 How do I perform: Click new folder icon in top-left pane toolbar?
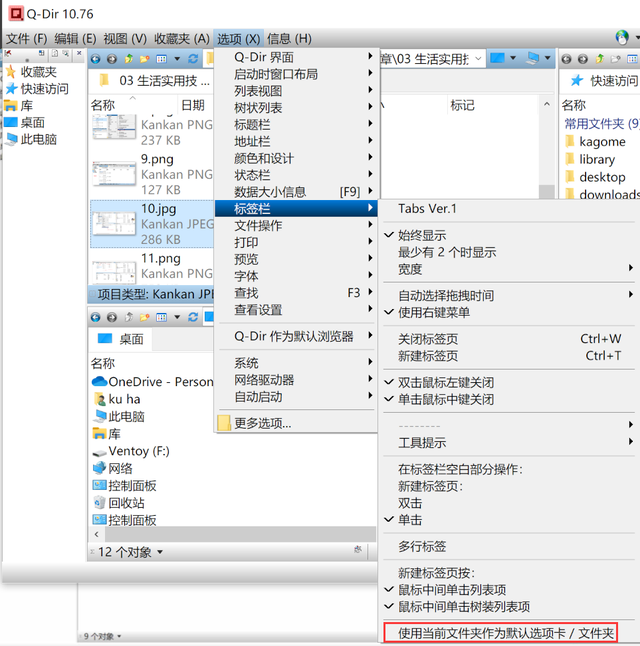(x=145, y=59)
